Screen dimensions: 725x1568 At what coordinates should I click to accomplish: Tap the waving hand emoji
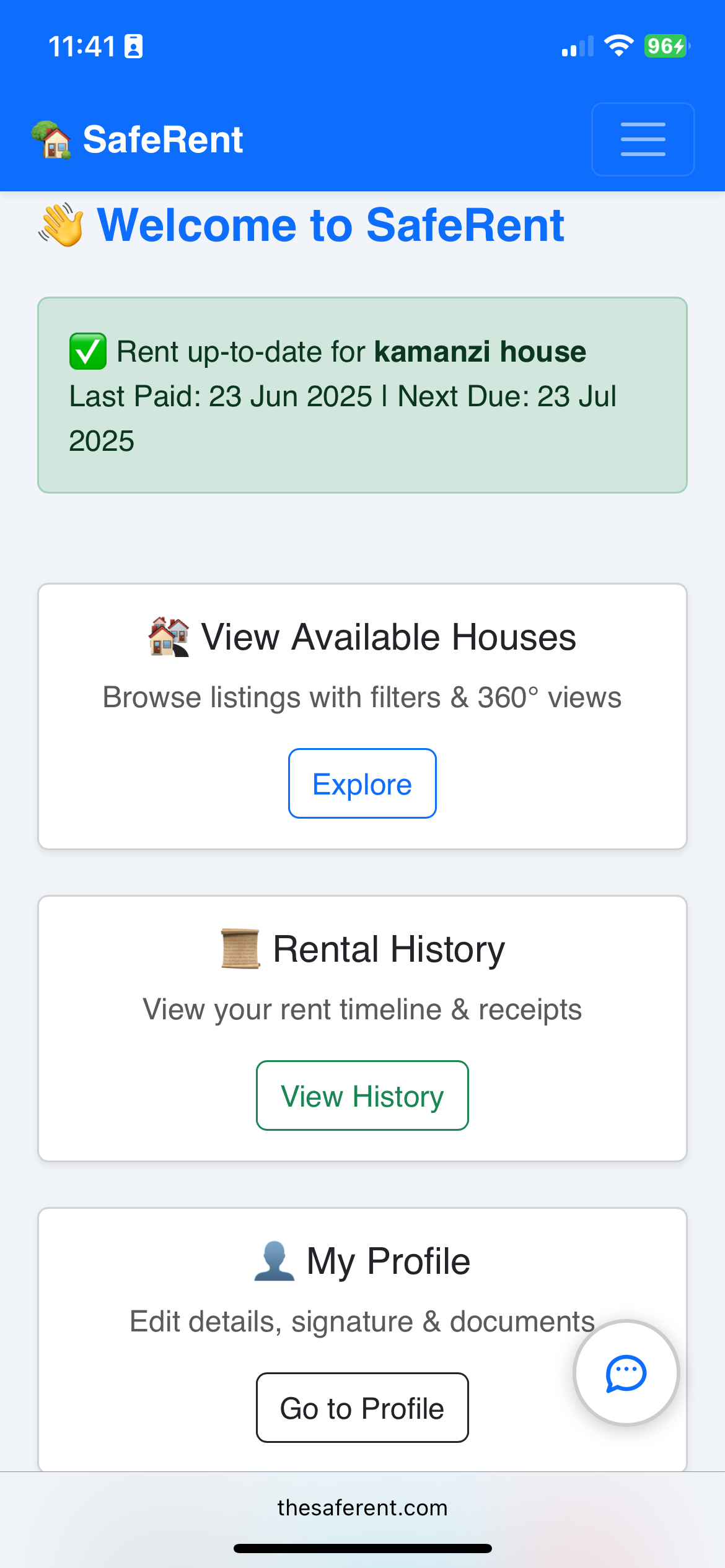pos(61,225)
